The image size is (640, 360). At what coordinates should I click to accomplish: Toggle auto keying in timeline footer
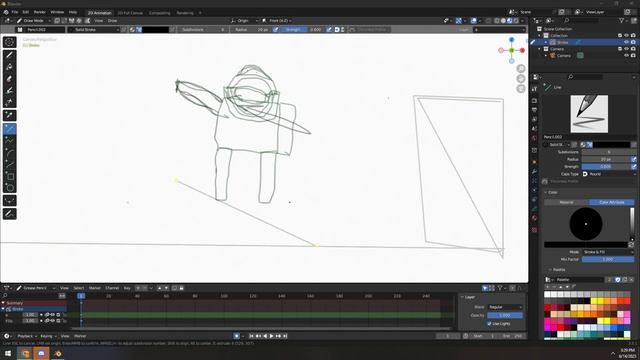click(237, 336)
